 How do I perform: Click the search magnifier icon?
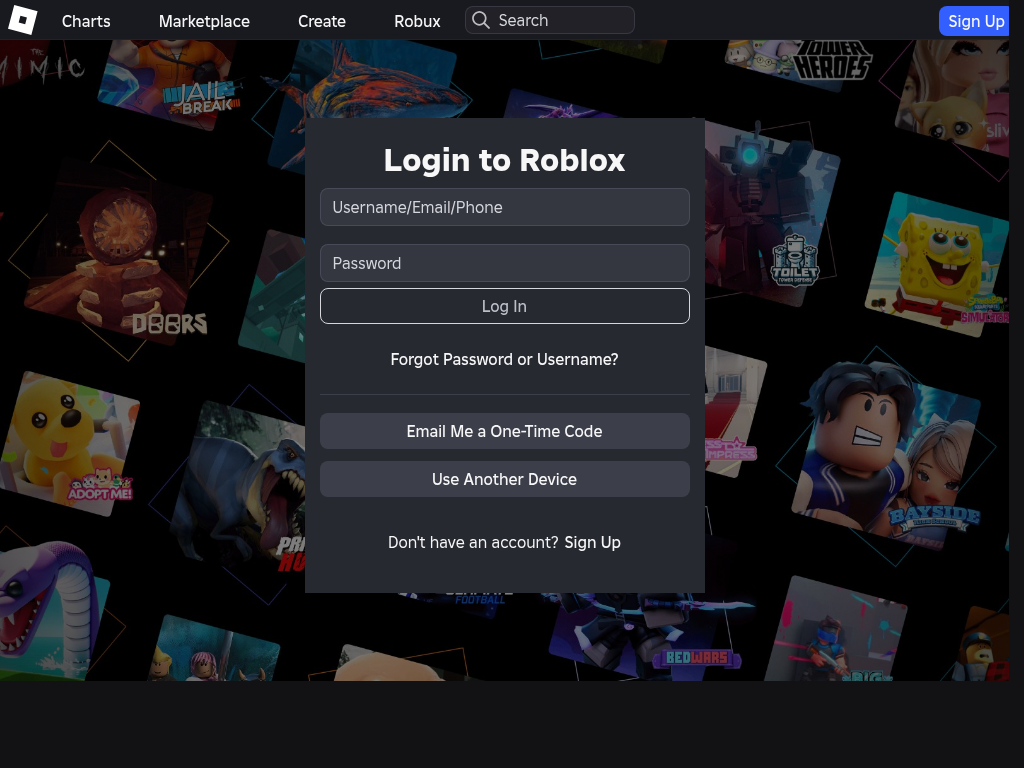(481, 20)
